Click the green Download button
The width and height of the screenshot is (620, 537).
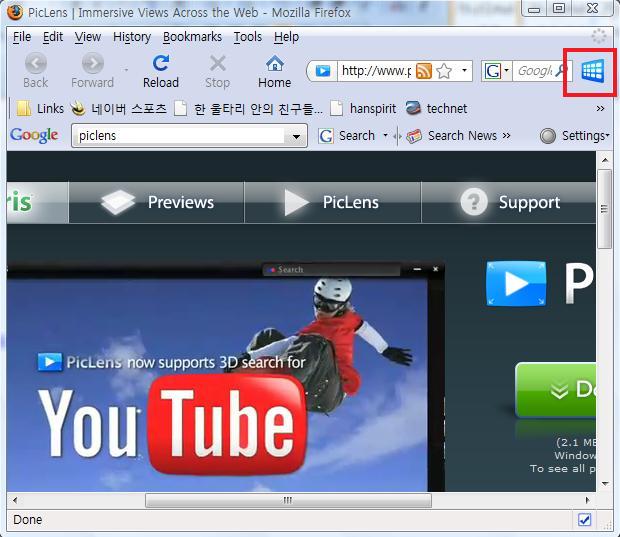(x=556, y=390)
